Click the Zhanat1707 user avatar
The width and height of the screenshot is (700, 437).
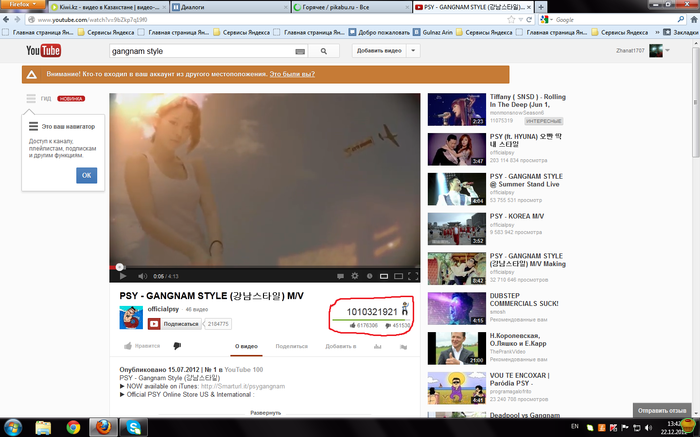coord(656,50)
